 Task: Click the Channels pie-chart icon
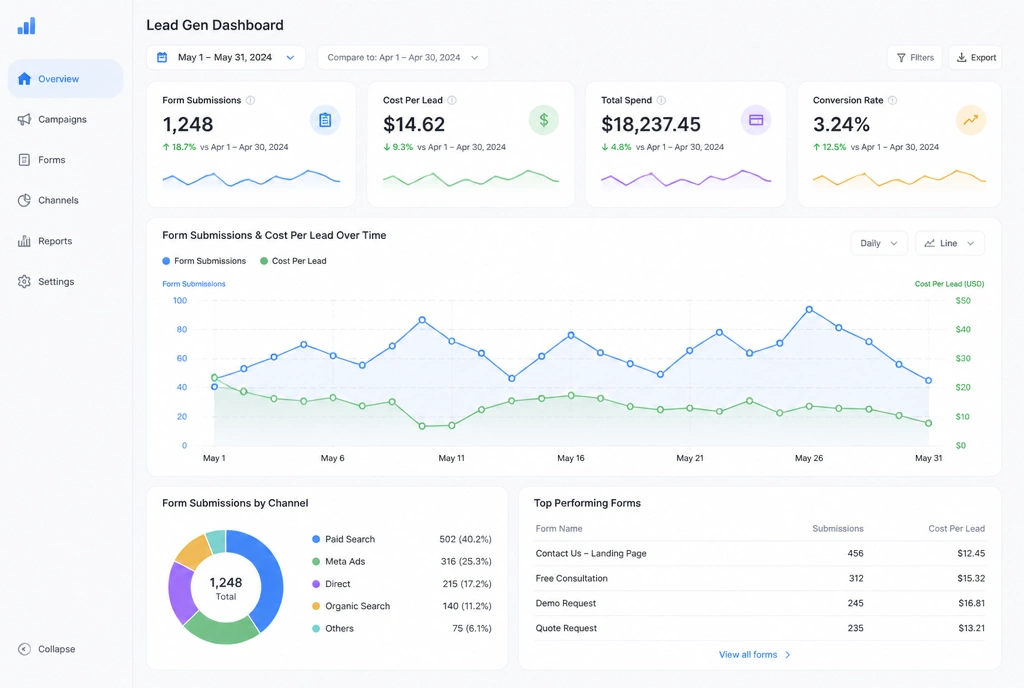click(x=24, y=200)
